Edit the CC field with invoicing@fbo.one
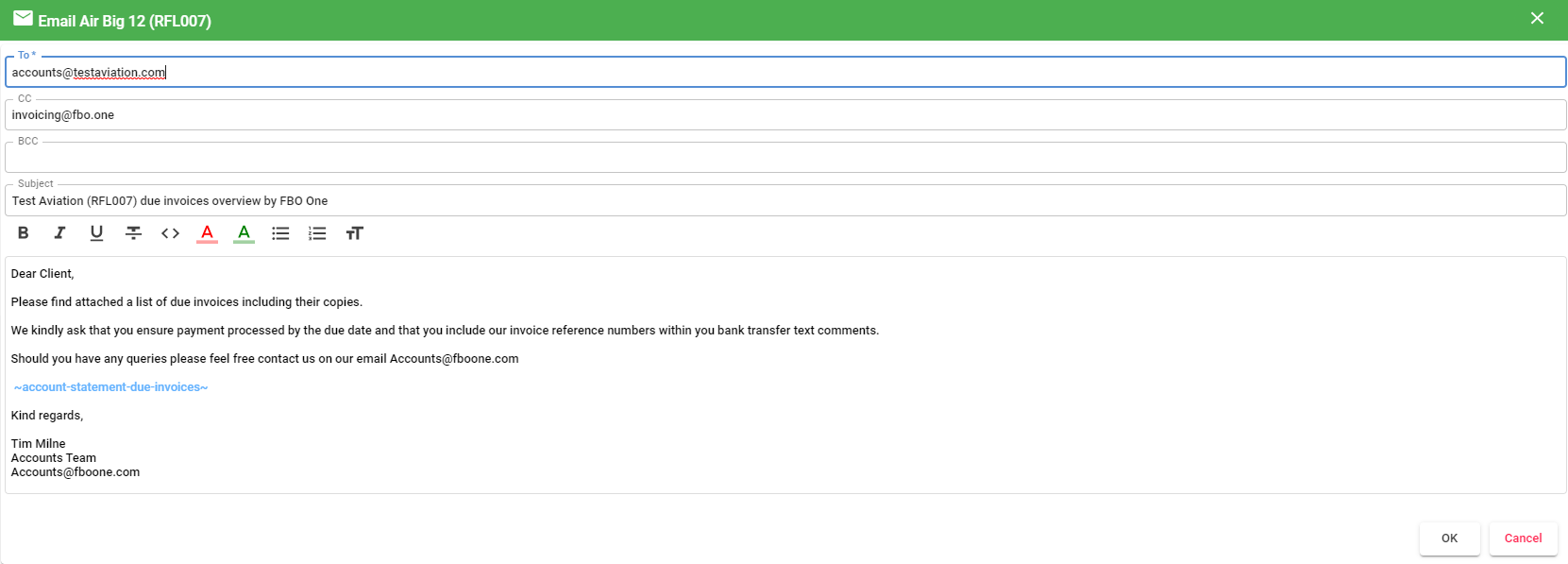This screenshot has height=564, width=1568. 785,114
